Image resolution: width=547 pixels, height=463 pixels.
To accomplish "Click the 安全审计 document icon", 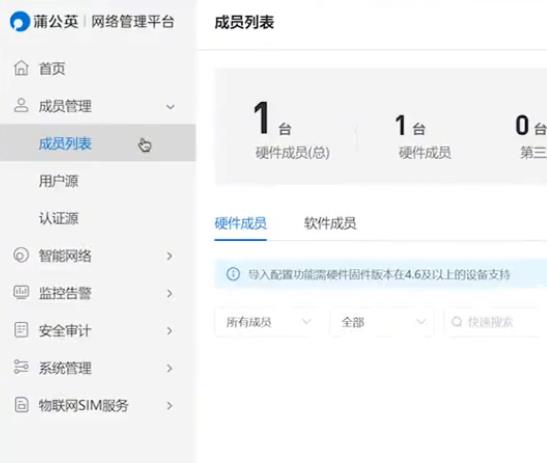I will (21, 330).
